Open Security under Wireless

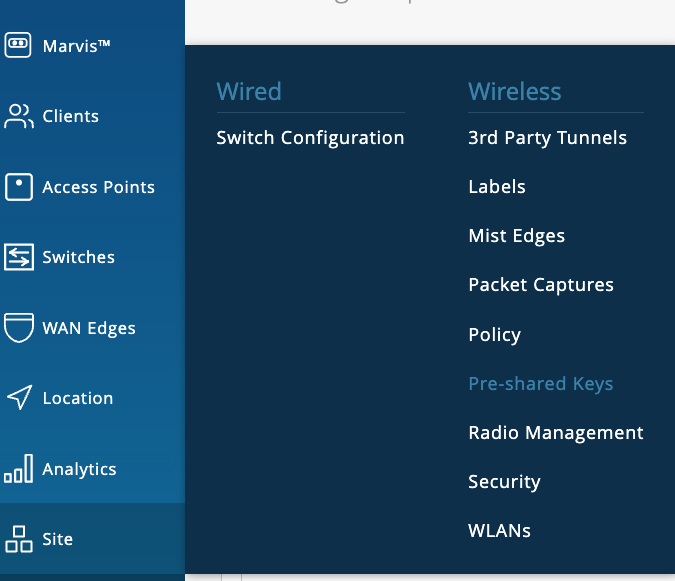(504, 482)
